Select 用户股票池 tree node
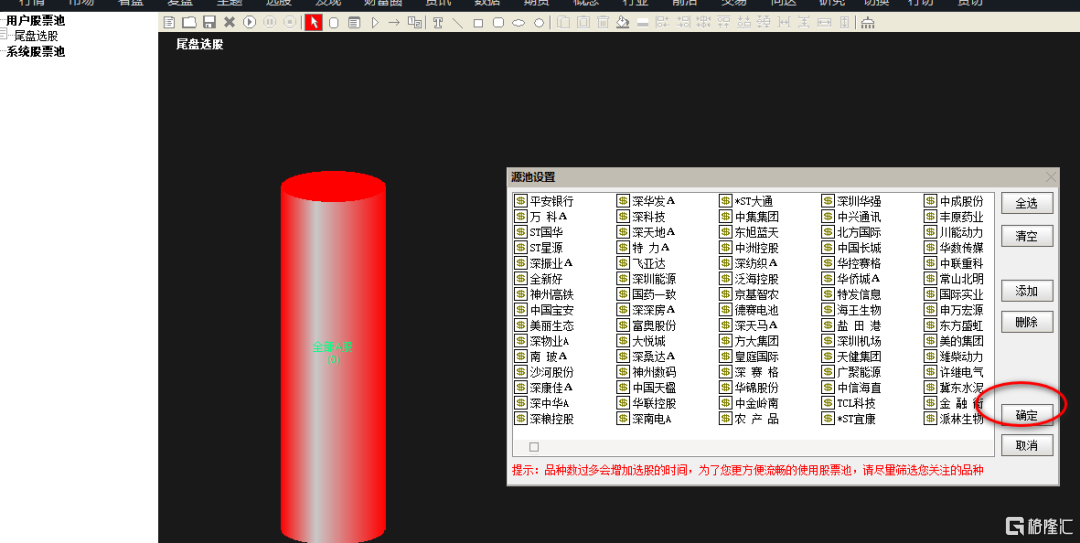Screen dimensions: 1080x543 tap(35, 21)
